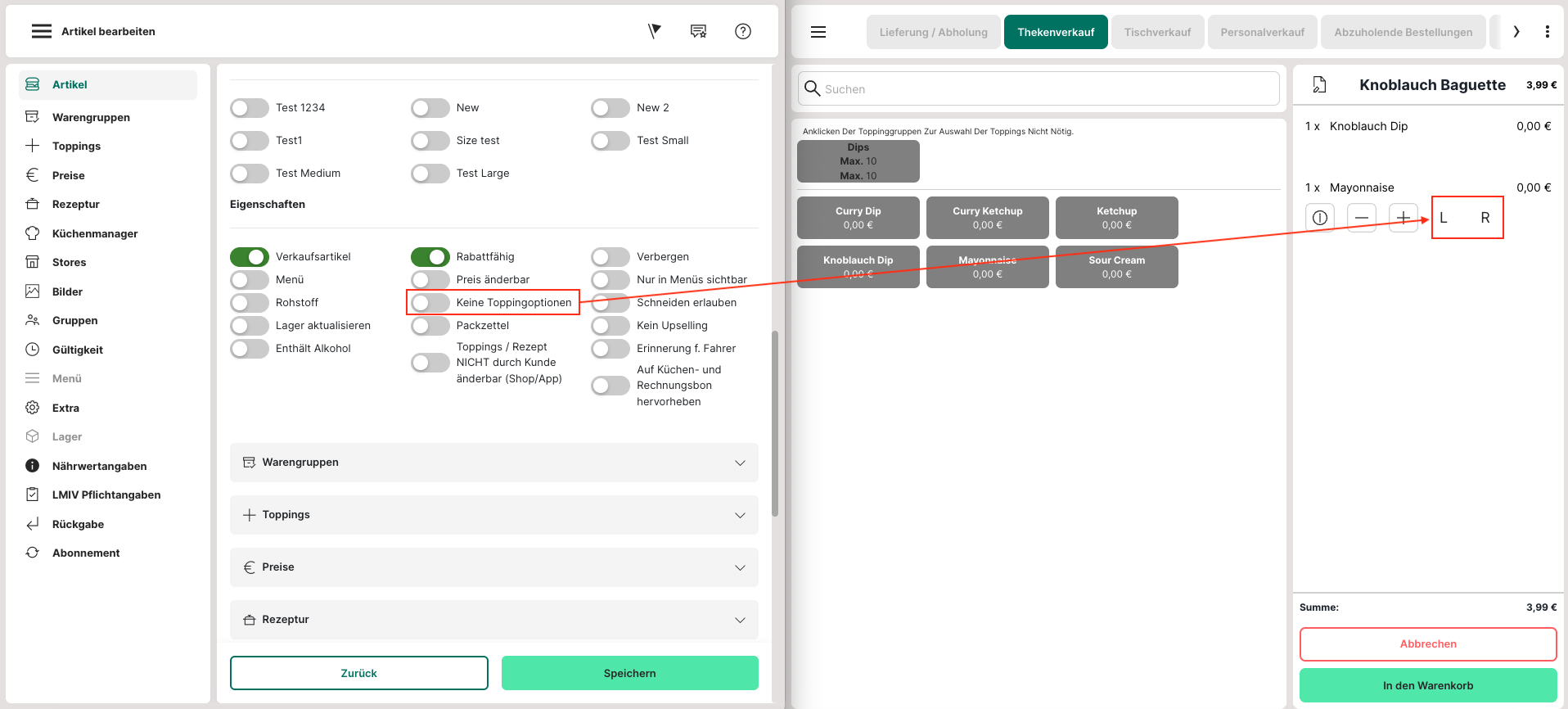Viewport: 1568px width, 709px height.
Task: Click the note icon beside Knoblauch Baguette
Action: pyautogui.click(x=1319, y=85)
